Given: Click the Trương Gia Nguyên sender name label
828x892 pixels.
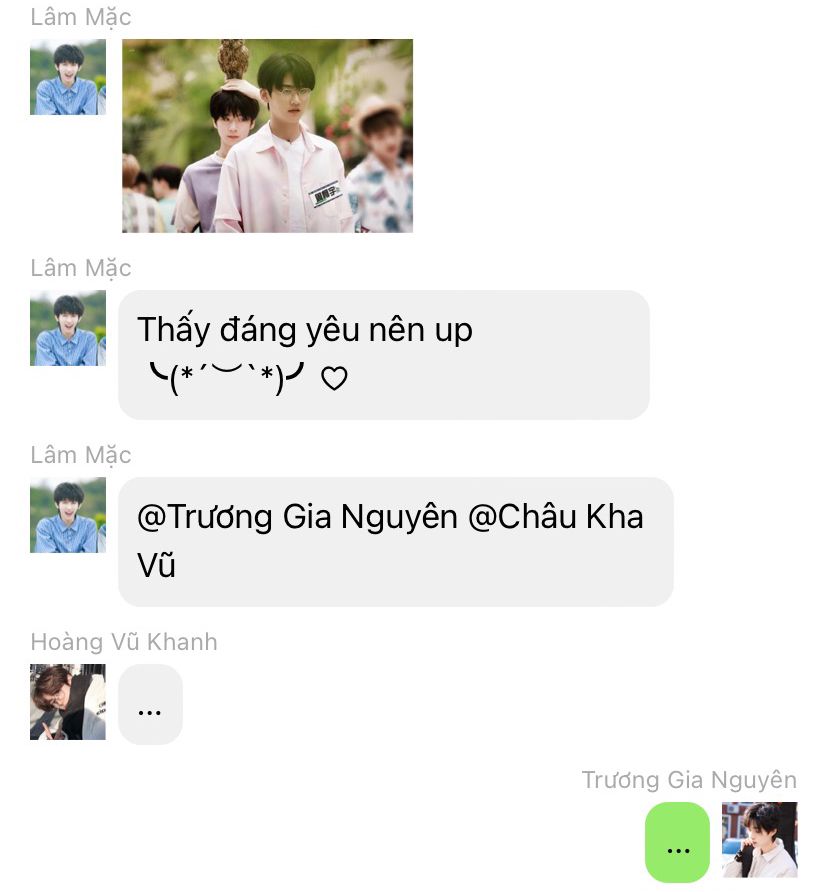Looking at the screenshot, I should click(689, 780).
